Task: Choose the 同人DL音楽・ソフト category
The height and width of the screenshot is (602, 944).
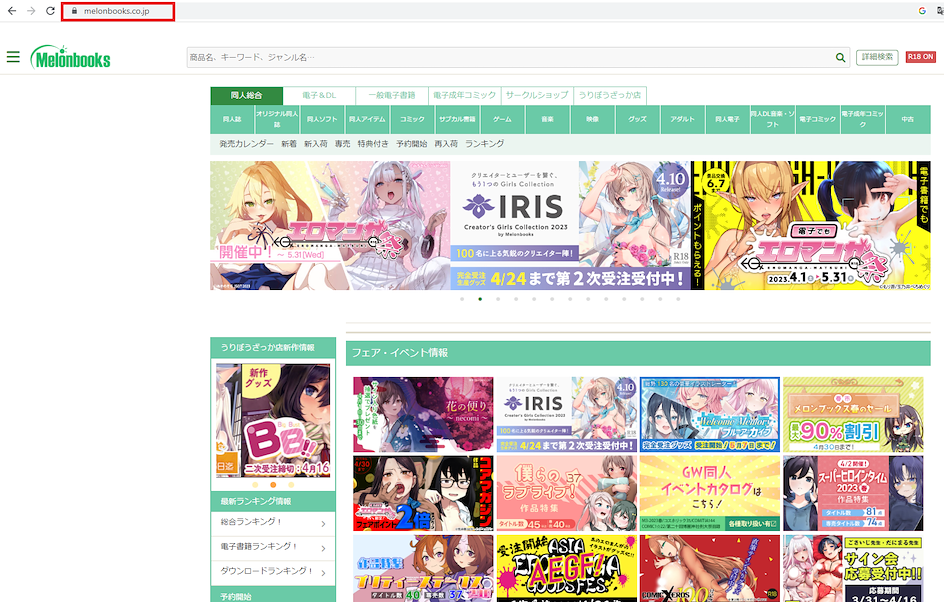Action: [x=772, y=119]
